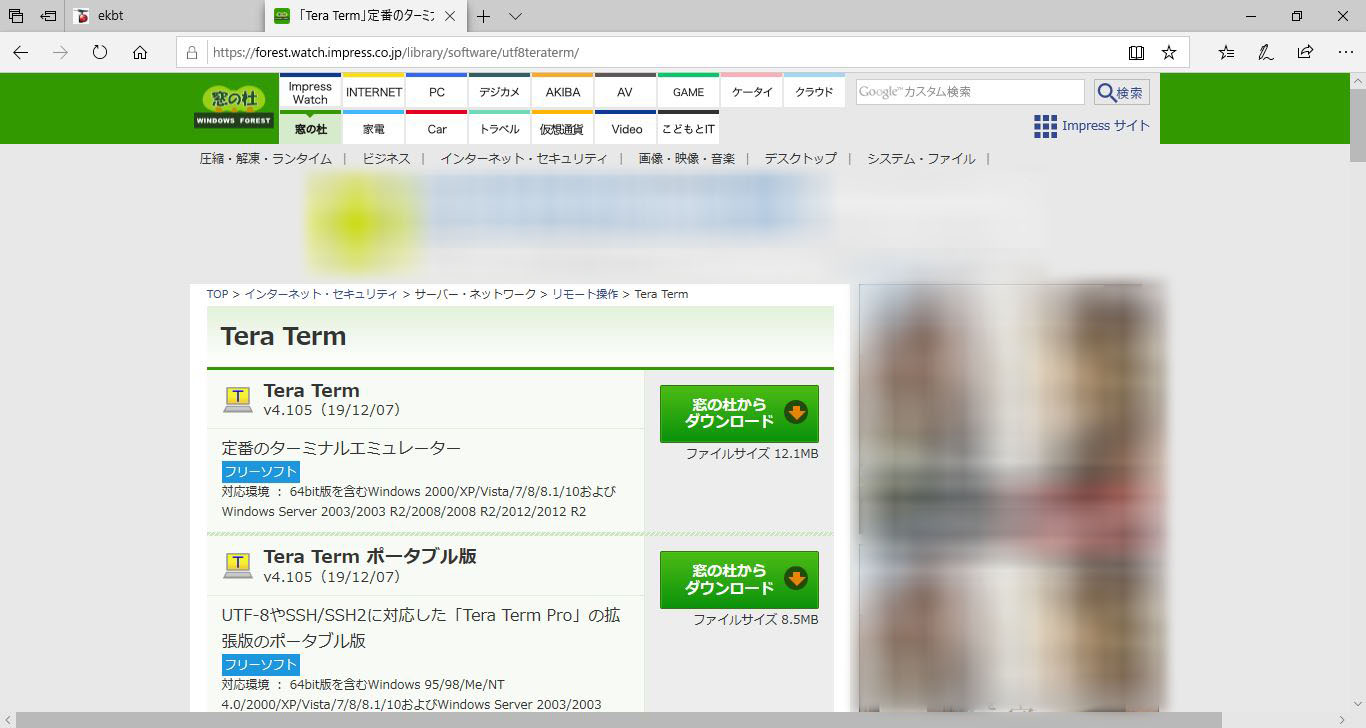Open the Favorites hub icon
The image size is (1366, 728).
tap(1226, 52)
